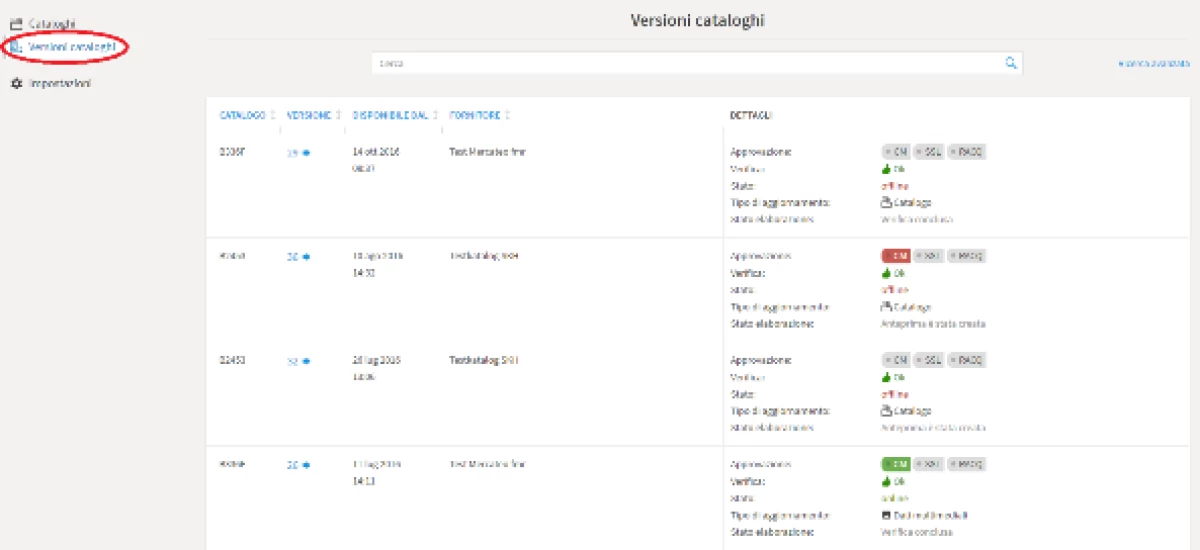Sort by the Disponibile dal column
Image resolution: width=1200 pixels, height=550 pixels.
pos(390,116)
